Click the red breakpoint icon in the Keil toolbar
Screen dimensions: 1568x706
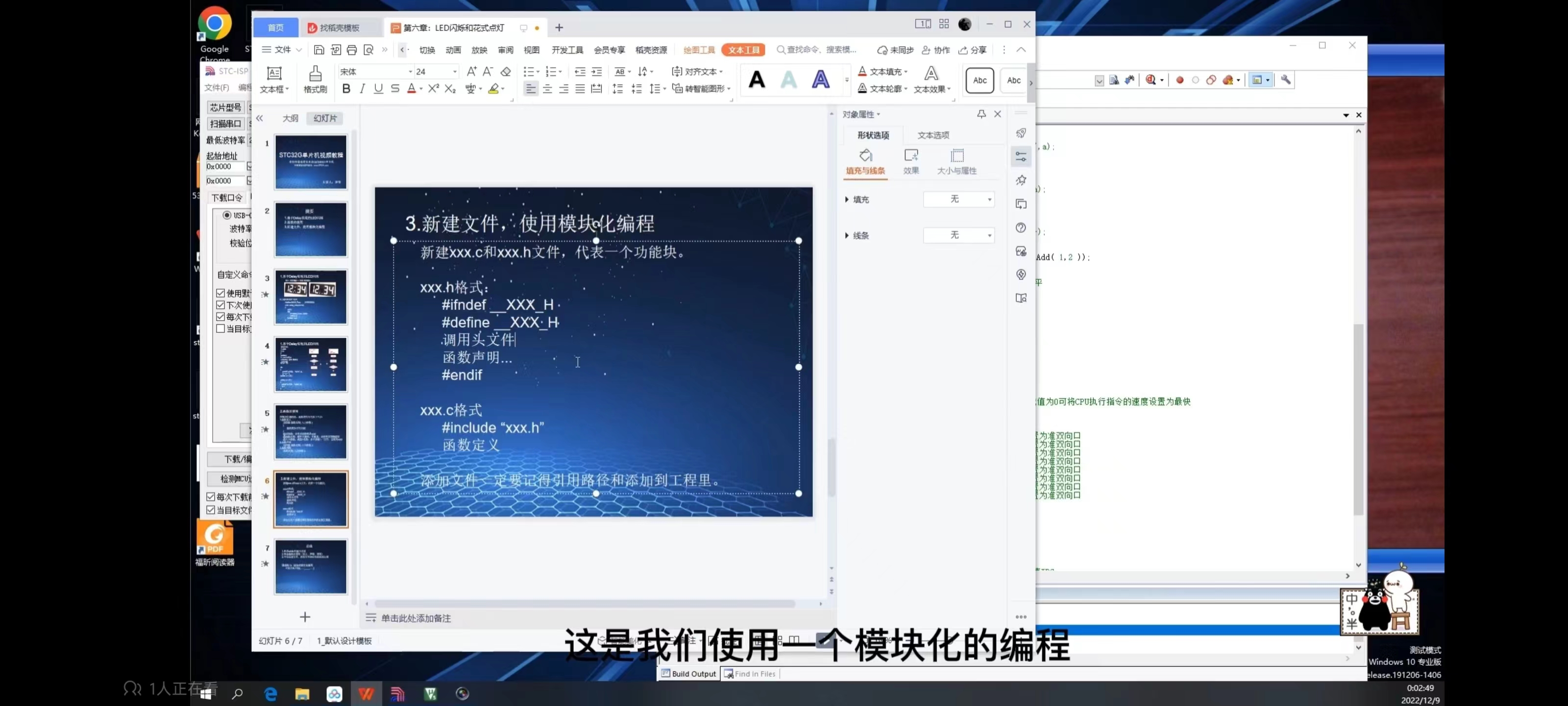click(x=1179, y=80)
